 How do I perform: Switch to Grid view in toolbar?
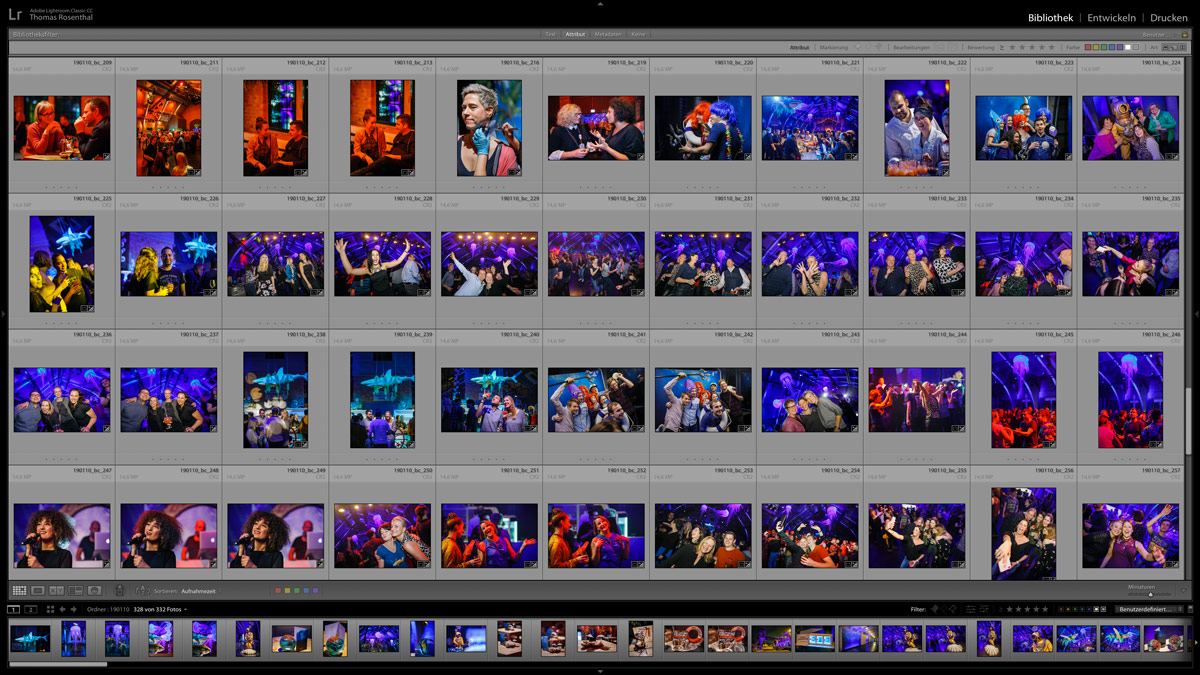19,591
